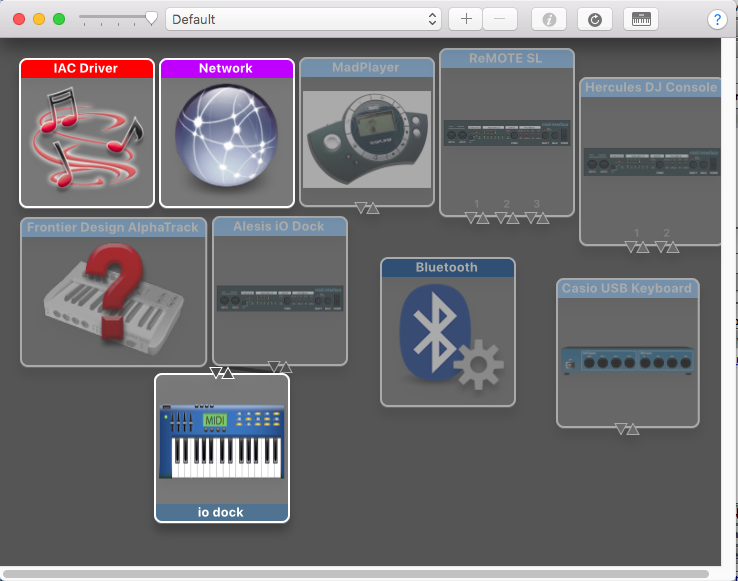Image resolution: width=738 pixels, height=581 pixels.
Task: Click the io dock device port connector arrows
Action: [222, 373]
